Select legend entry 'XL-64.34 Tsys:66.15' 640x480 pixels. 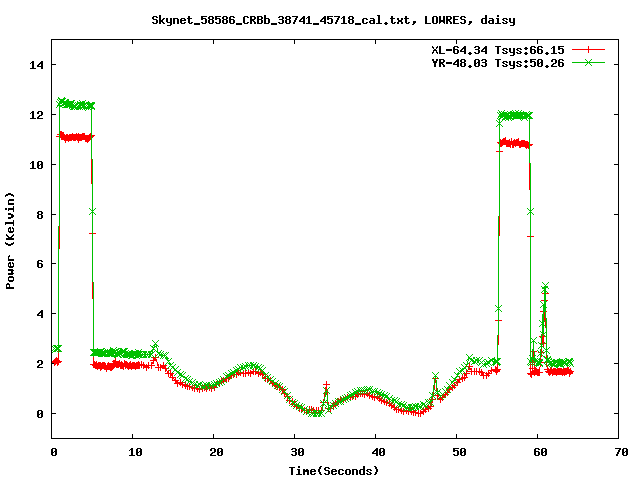pyautogui.click(x=498, y=50)
